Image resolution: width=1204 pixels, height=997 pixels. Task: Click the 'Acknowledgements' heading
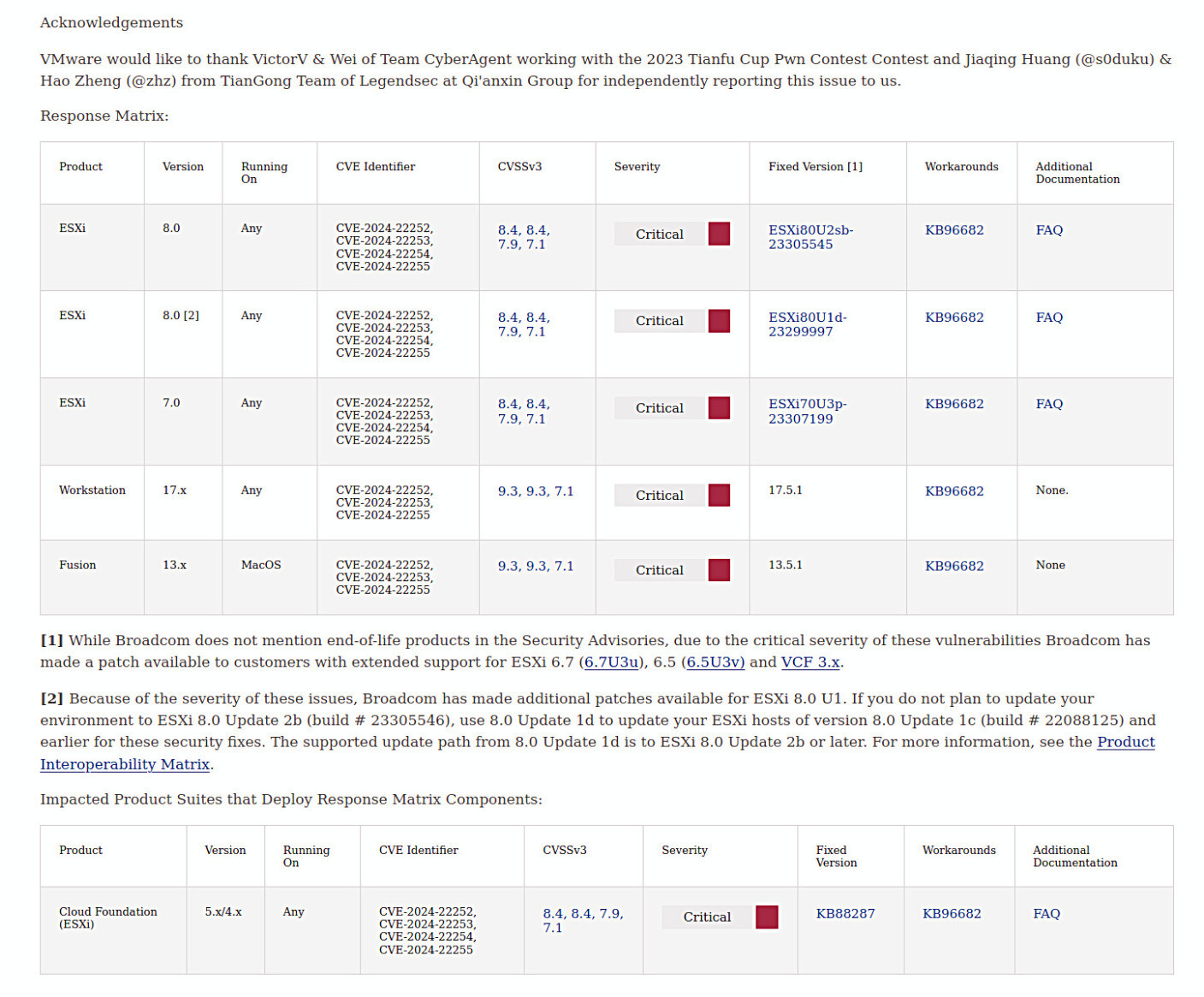(111, 22)
